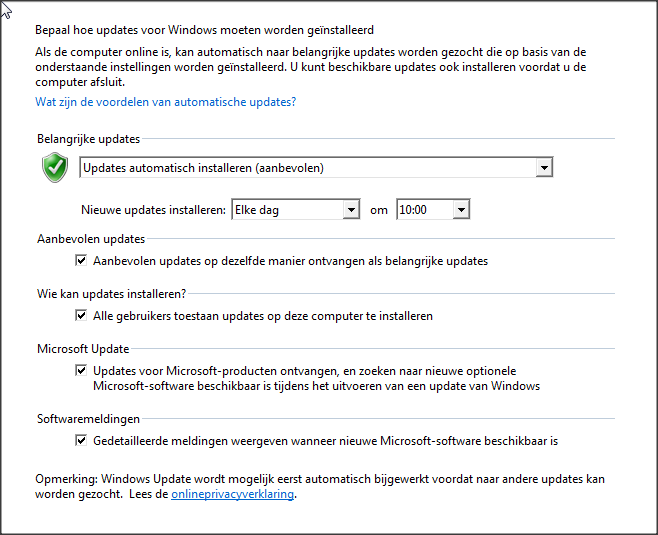
Task: Open the 'Updates automatisch installeren' dropdown
Action: click(316, 168)
